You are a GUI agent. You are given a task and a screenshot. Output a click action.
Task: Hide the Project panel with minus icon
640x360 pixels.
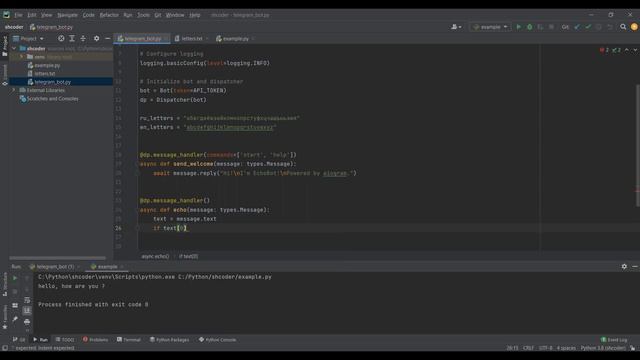click(x=107, y=38)
